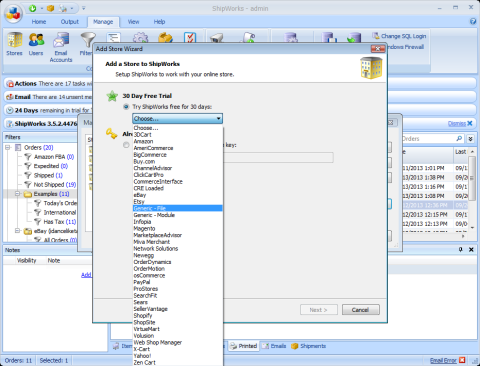Open the Help ribbon tab
Screen dimensions: 480x366
click(x=159, y=22)
